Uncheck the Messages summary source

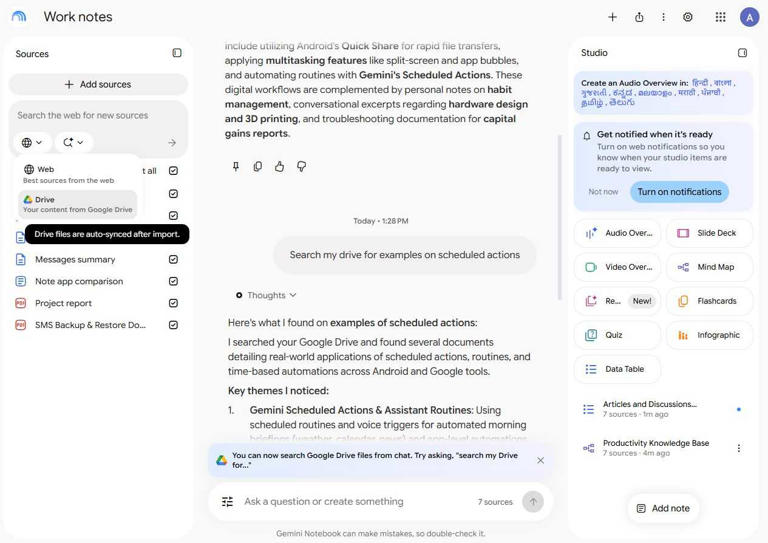pos(173,260)
